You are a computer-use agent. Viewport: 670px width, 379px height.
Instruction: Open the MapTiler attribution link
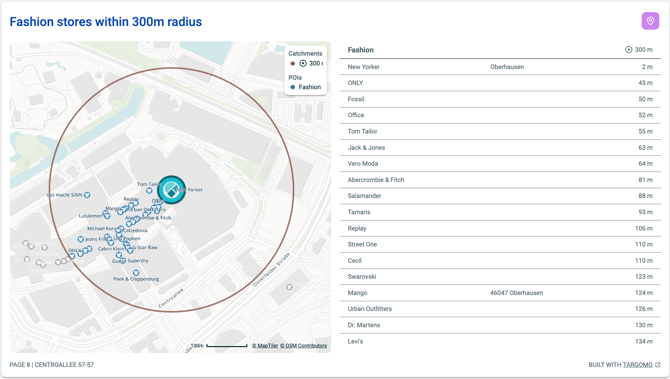(265, 346)
